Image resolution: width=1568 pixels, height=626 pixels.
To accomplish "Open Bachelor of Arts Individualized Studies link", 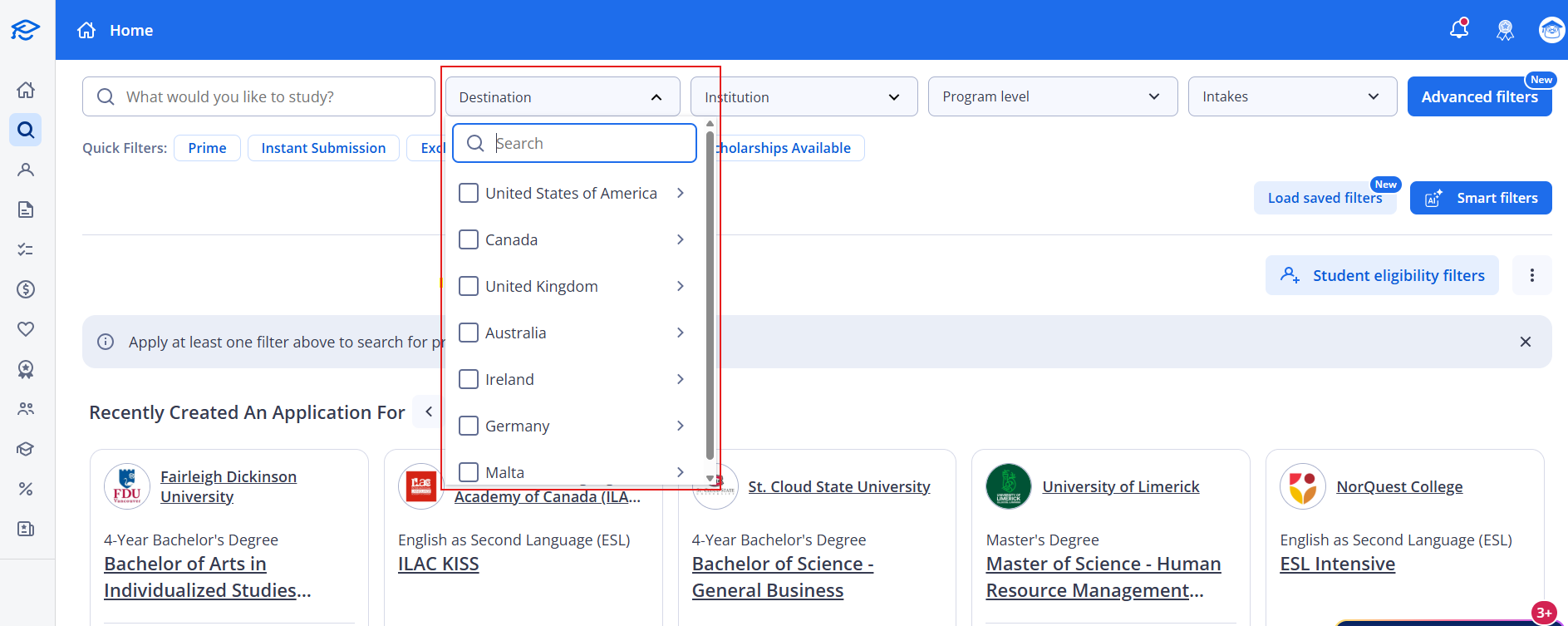I will (x=208, y=577).
